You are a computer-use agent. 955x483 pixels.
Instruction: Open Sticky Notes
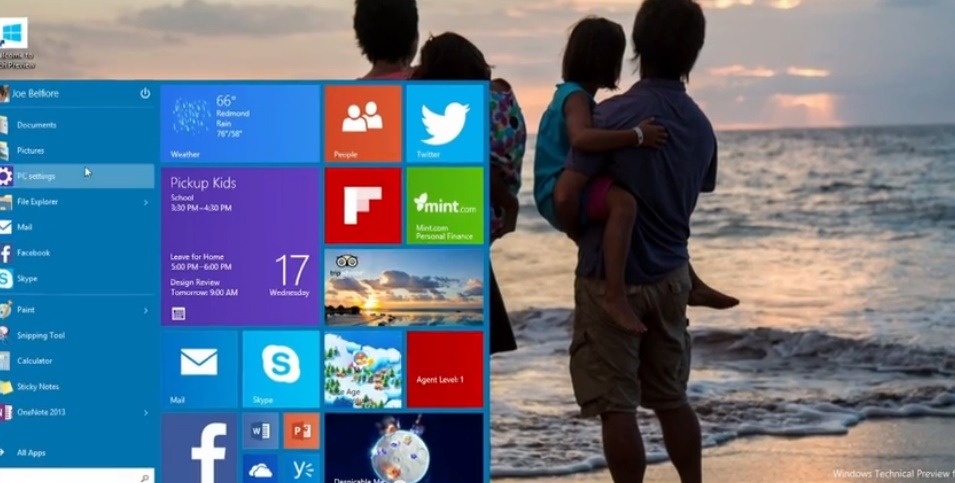coord(77,387)
